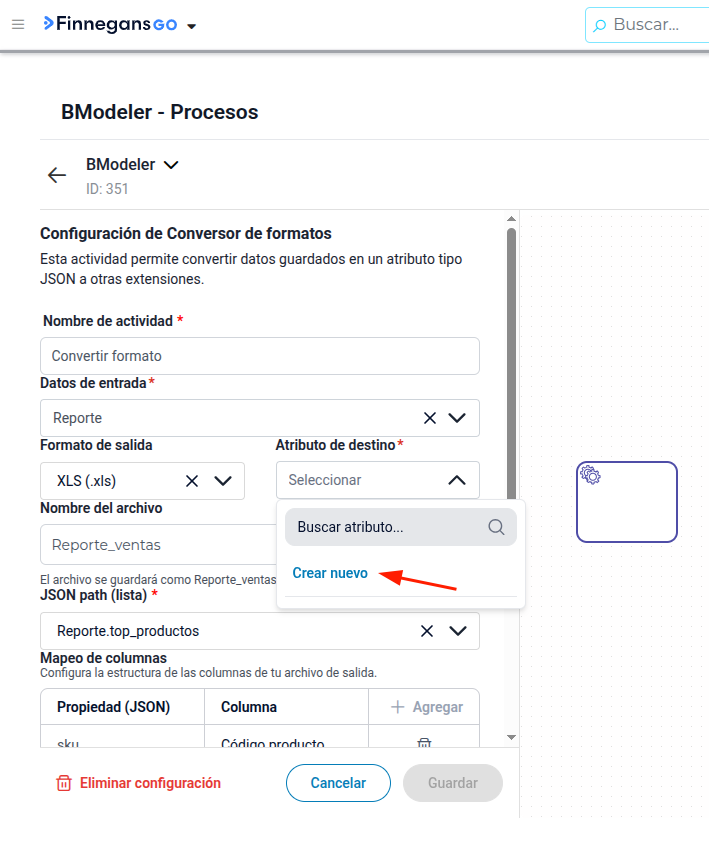The image size is (709, 850).
Task: Focus the Nombre de actividad field
Action: 260,356
